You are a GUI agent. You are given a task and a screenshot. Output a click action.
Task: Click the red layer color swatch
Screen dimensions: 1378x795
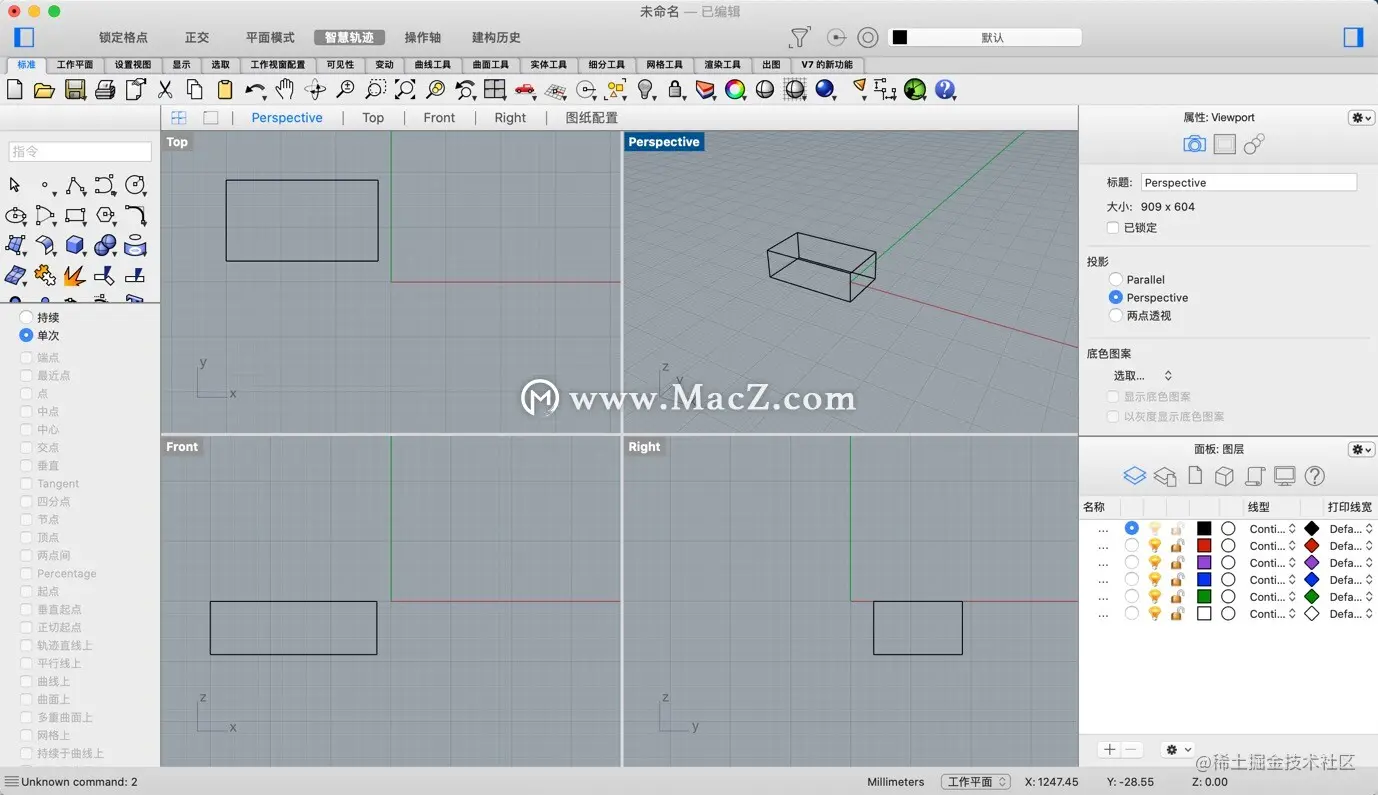point(1204,546)
